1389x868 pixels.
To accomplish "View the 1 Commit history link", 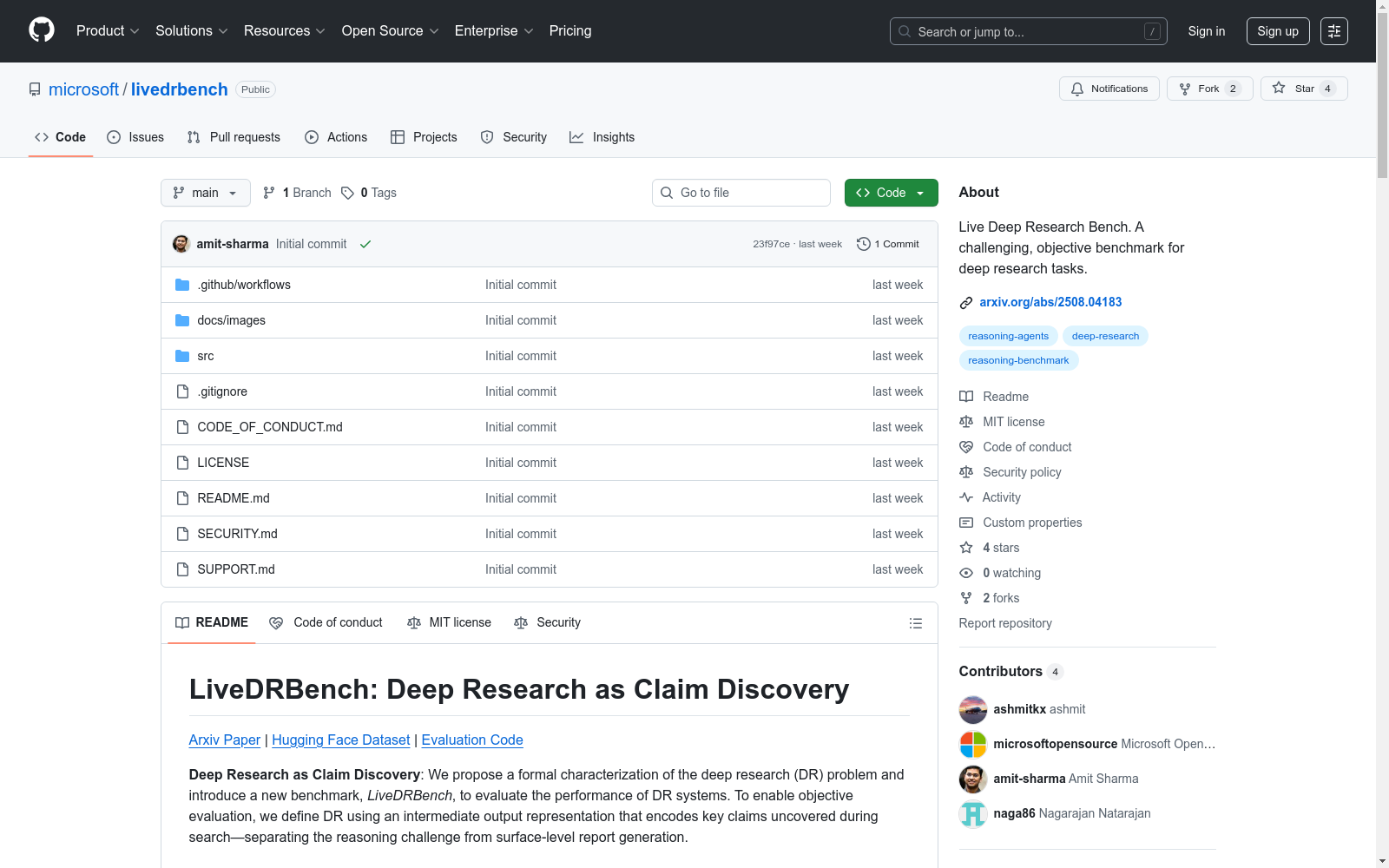I will (888, 244).
